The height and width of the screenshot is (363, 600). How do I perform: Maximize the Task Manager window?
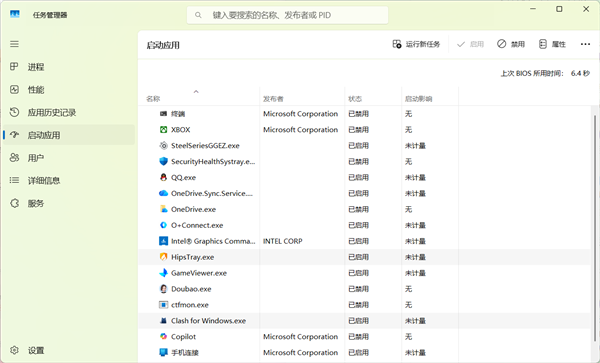tap(559, 9)
